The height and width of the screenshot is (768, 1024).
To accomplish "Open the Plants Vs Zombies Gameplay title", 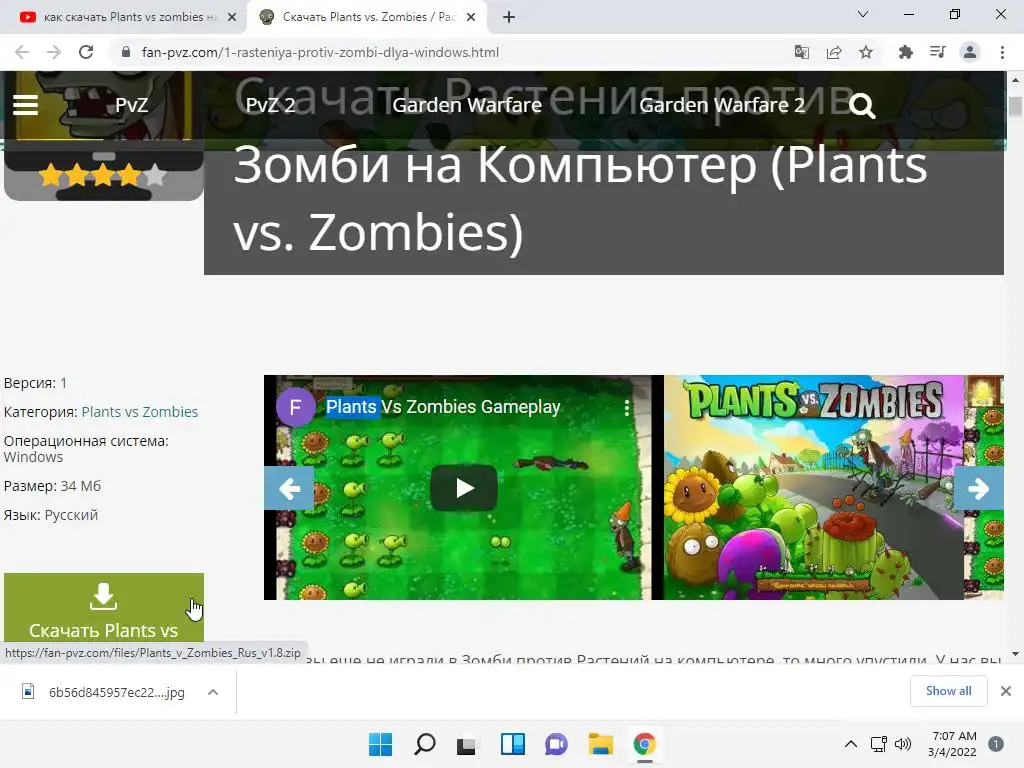I will point(443,407).
